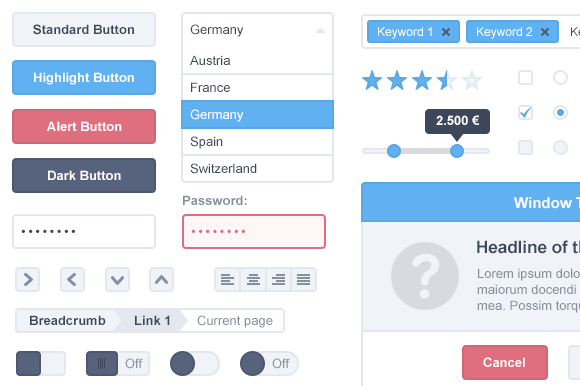This screenshot has height=386, width=580.
Task: Remove the Keyword 2 tag
Action: 545,32
